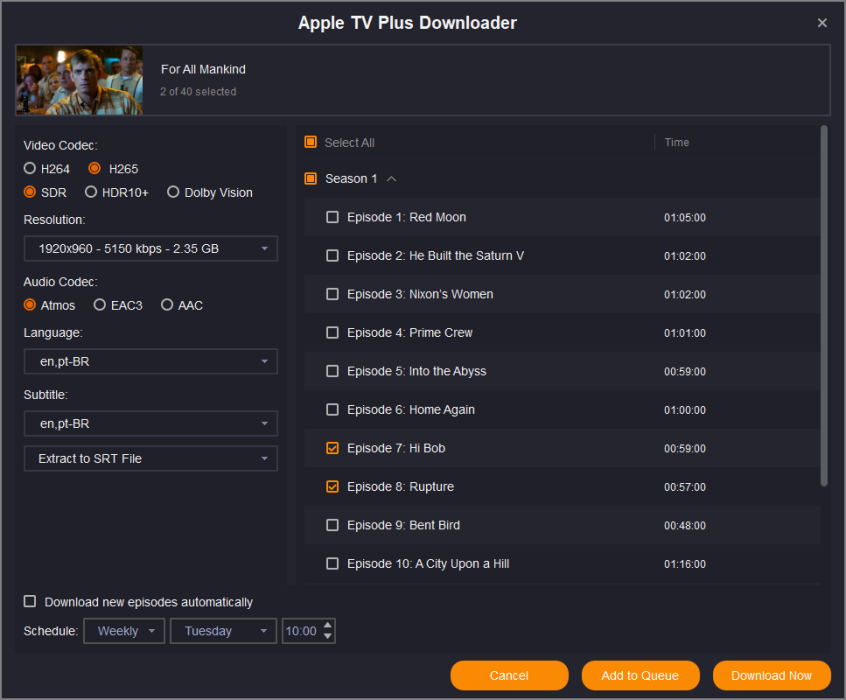Image resolution: width=846 pixels, height=700 pixels.
Task: Select the EAC3 audio codec
Action: [x=100, y=305]
